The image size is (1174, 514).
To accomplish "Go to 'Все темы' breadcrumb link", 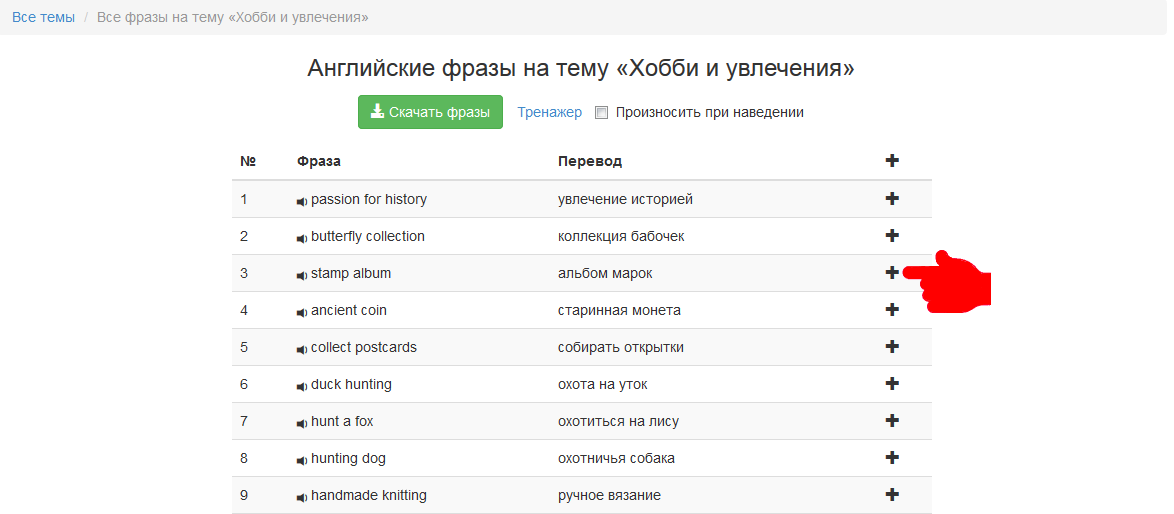I will click(x=43, y=17).
